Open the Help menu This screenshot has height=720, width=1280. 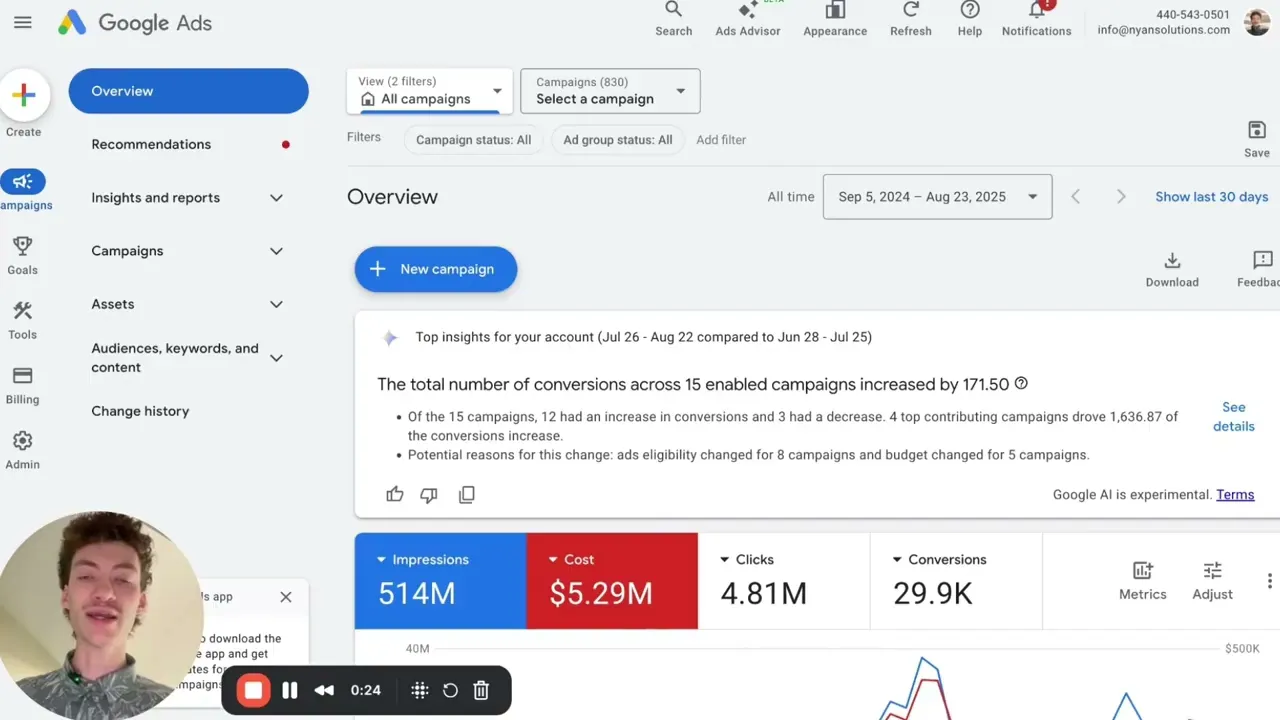coord(970,19)
